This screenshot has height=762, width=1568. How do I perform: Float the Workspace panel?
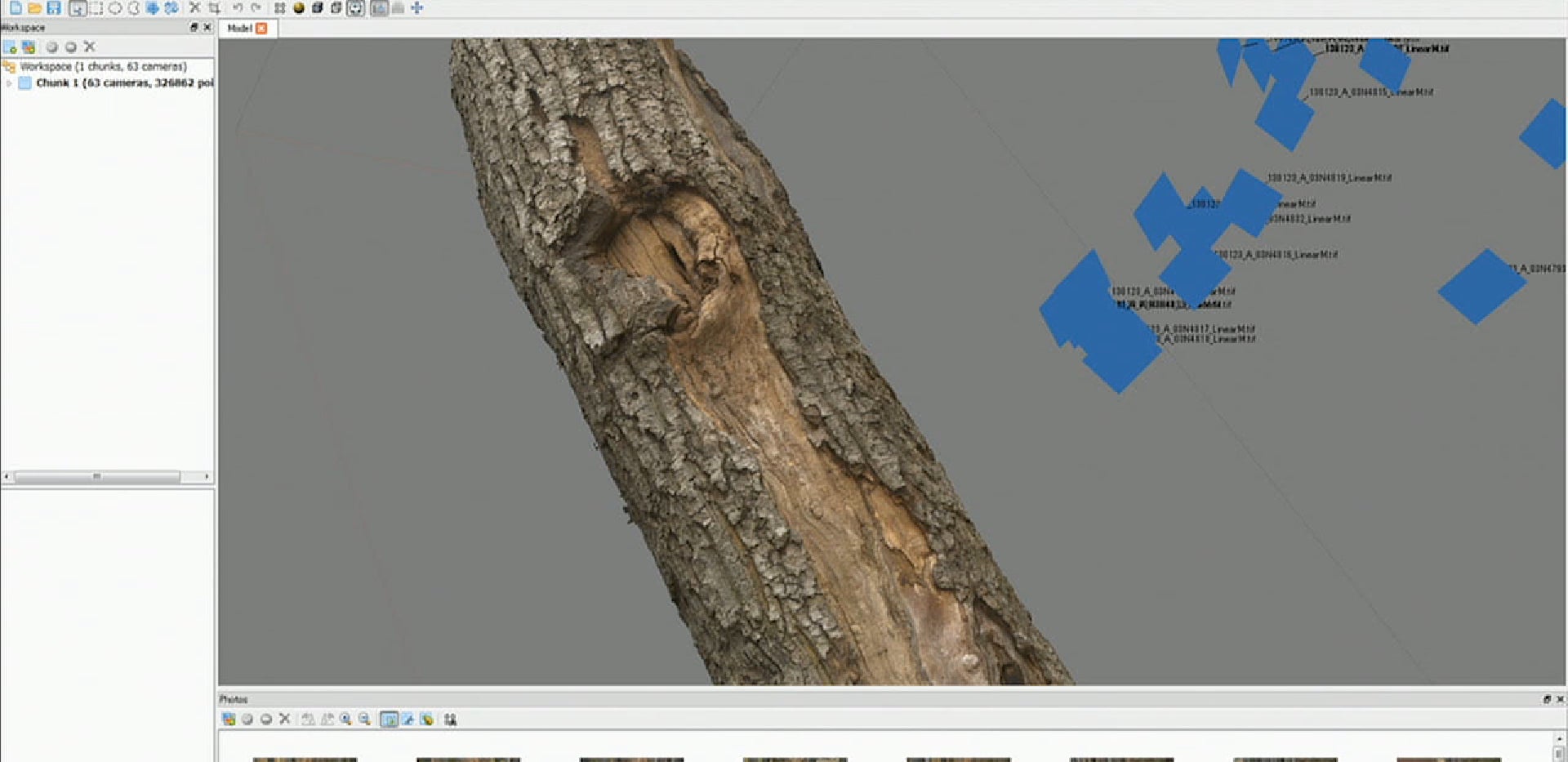pos(194,28)
